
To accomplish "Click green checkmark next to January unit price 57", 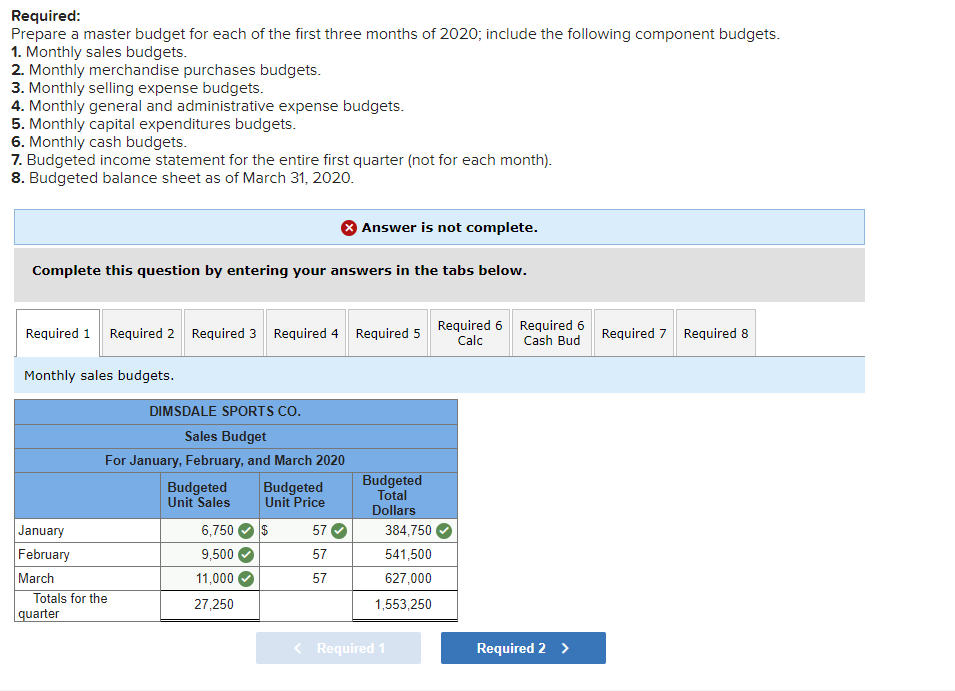I will (x=339, y=531).
